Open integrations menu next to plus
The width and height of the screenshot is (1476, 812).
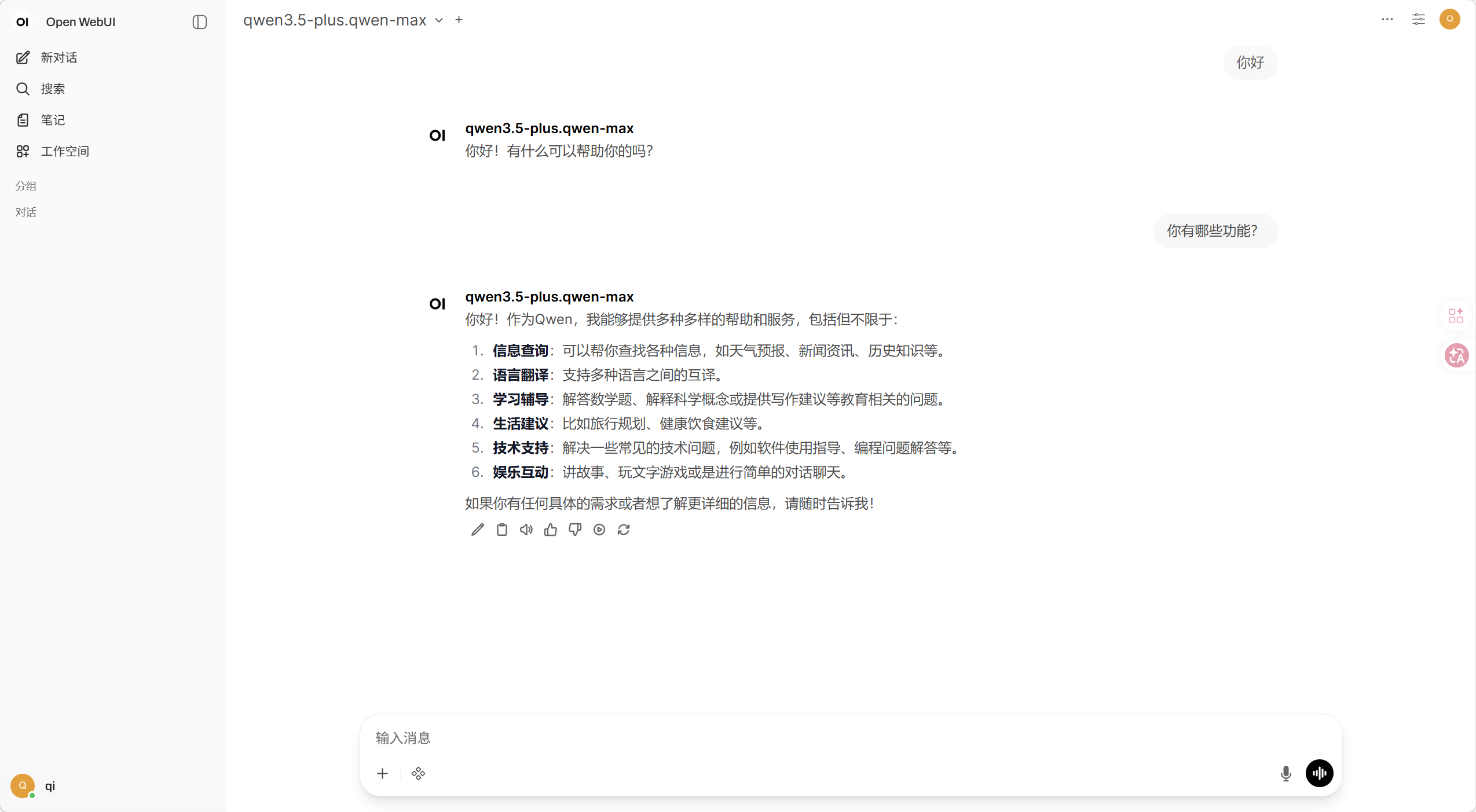(x=418, y=773)
